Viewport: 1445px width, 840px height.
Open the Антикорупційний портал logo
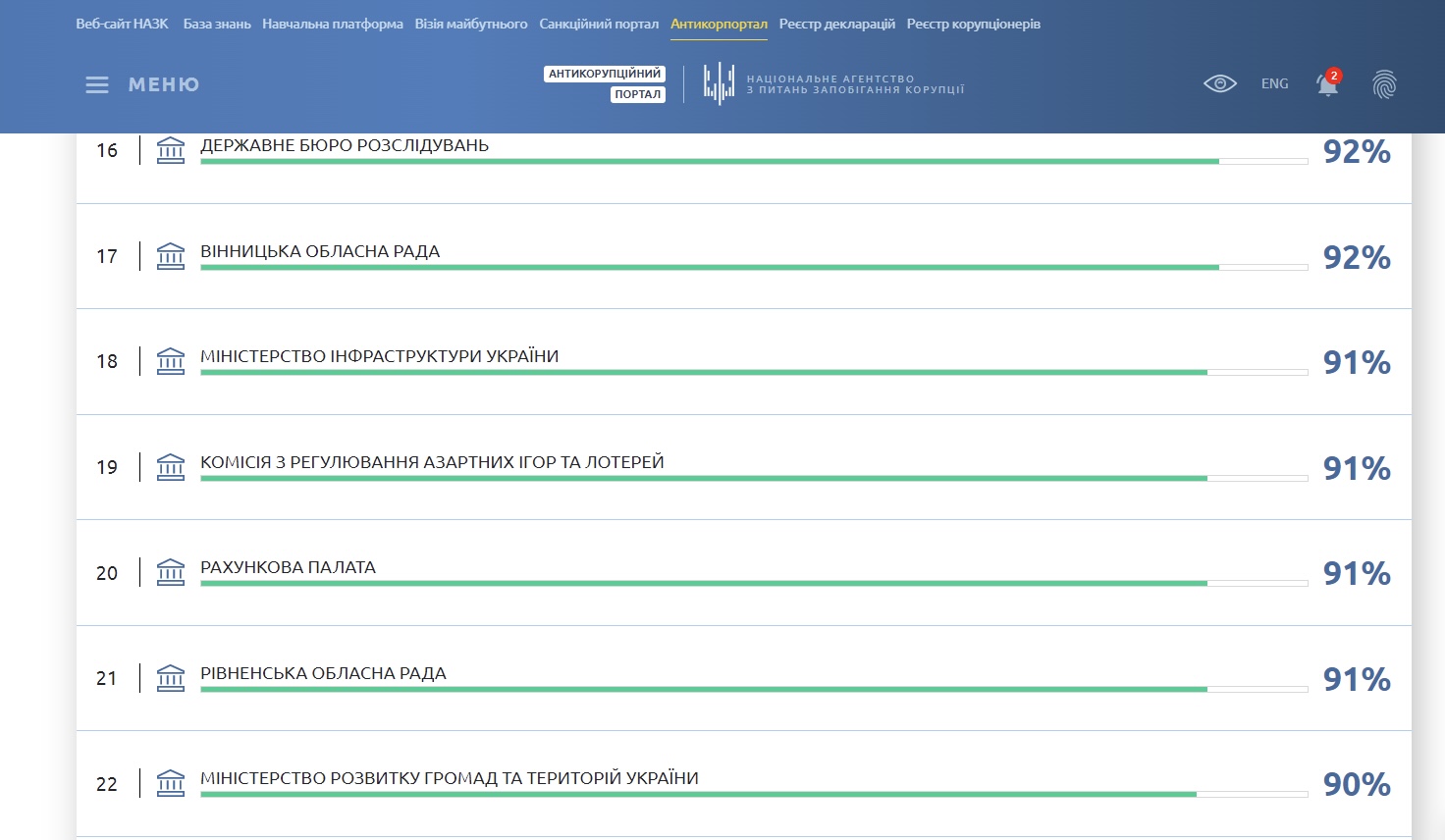(605, 84)
